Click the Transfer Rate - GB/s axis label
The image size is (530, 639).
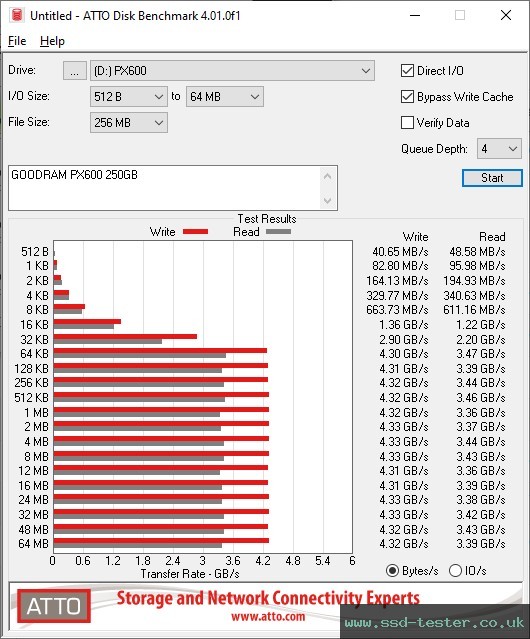coord(190,574)
